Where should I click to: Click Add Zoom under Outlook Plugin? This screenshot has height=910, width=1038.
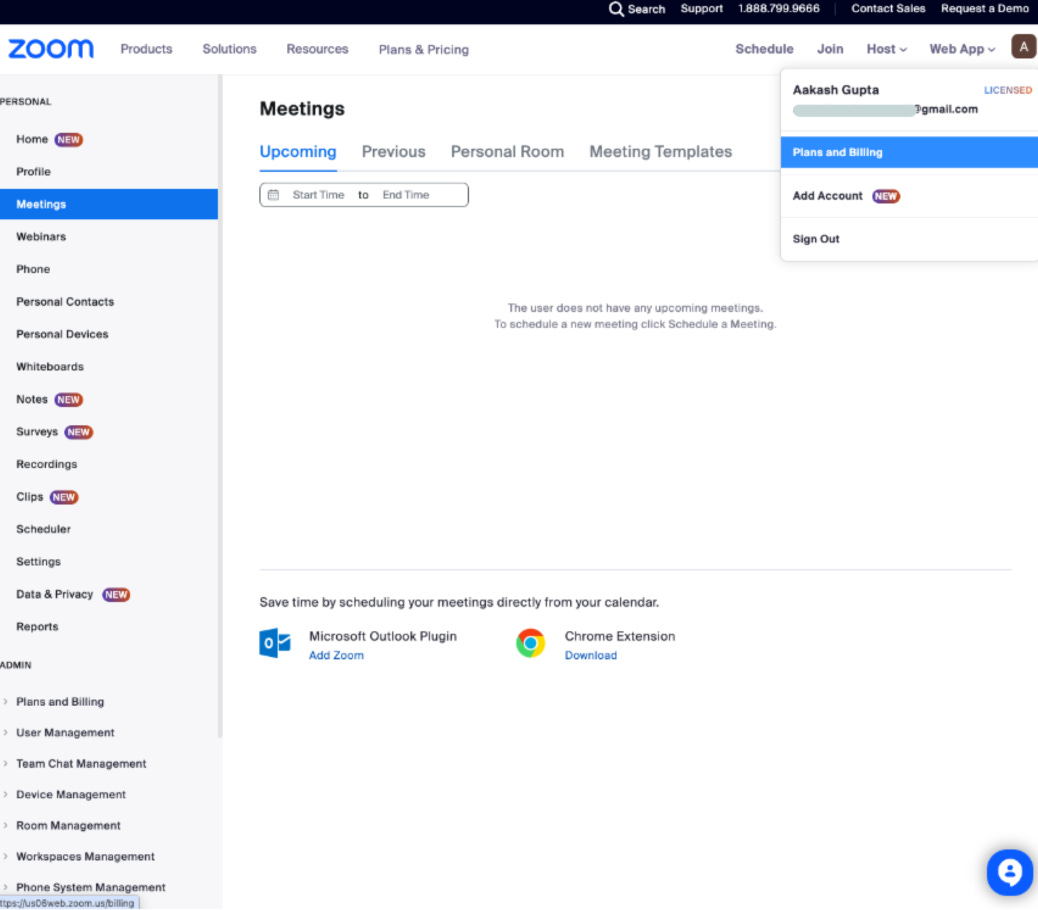tap(336, 655)
